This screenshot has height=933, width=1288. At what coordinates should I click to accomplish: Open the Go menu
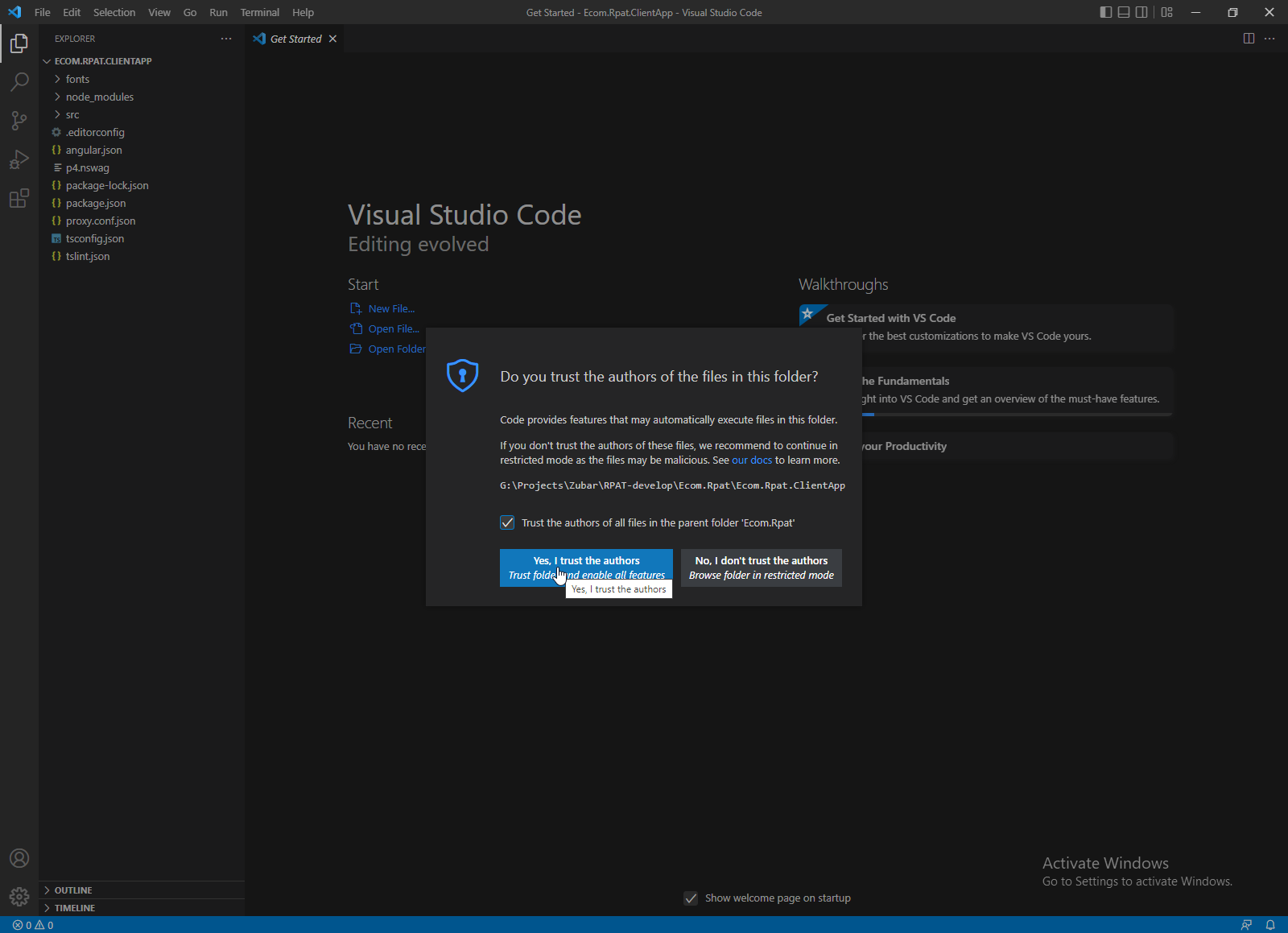(190, 12)
